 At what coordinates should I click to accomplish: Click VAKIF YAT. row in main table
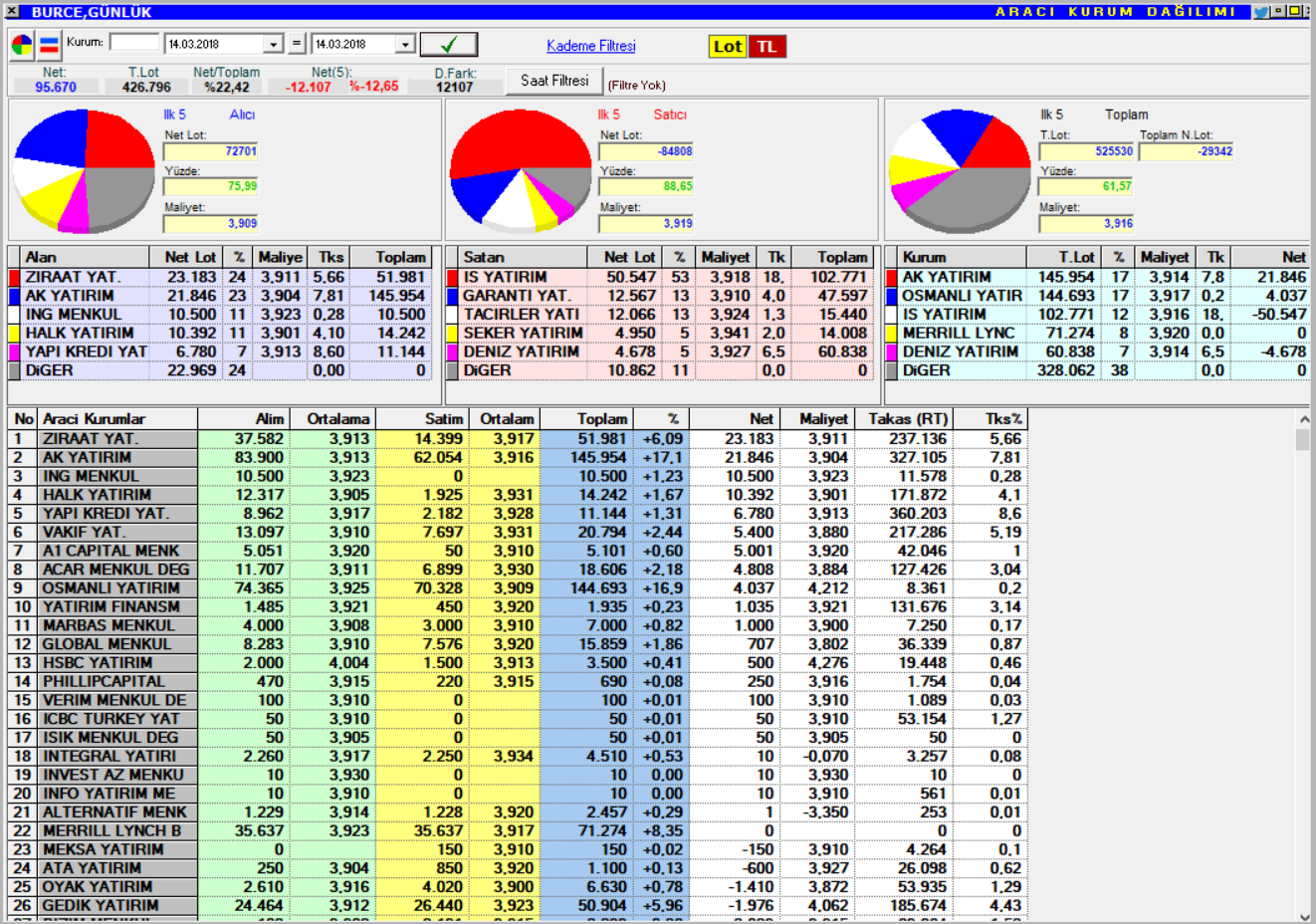(x=517, y=532)
